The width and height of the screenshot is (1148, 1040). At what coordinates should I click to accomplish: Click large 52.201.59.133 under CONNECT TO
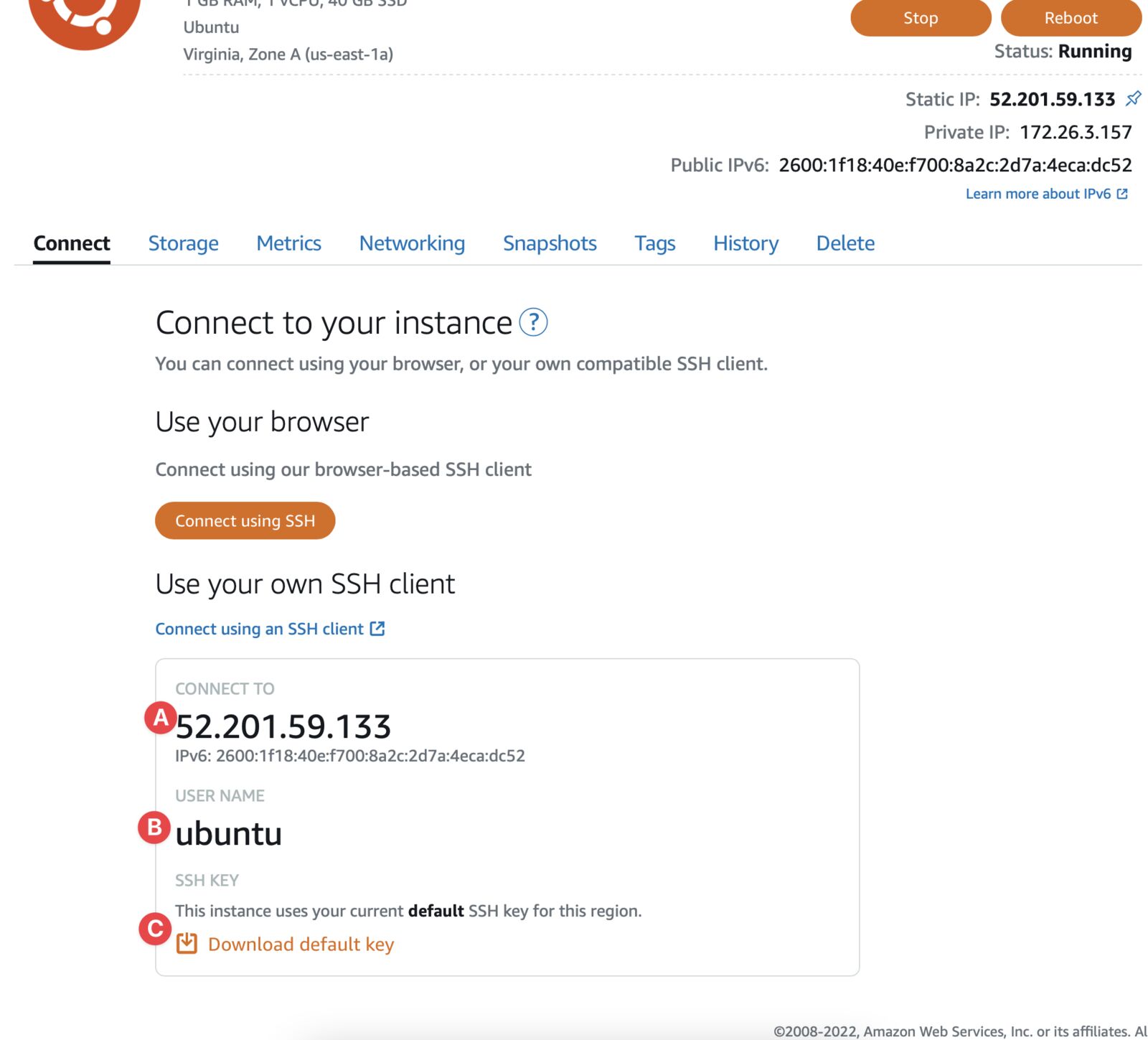coord(283,726)
